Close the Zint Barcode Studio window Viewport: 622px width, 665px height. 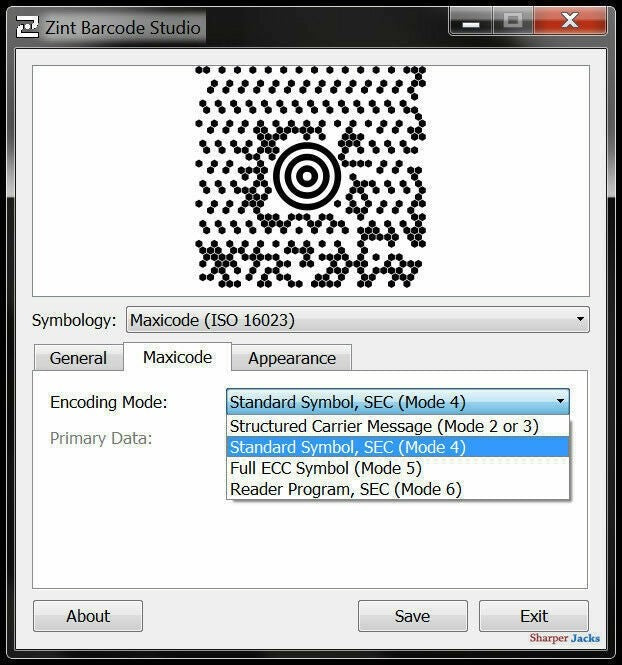pos(570,22)
